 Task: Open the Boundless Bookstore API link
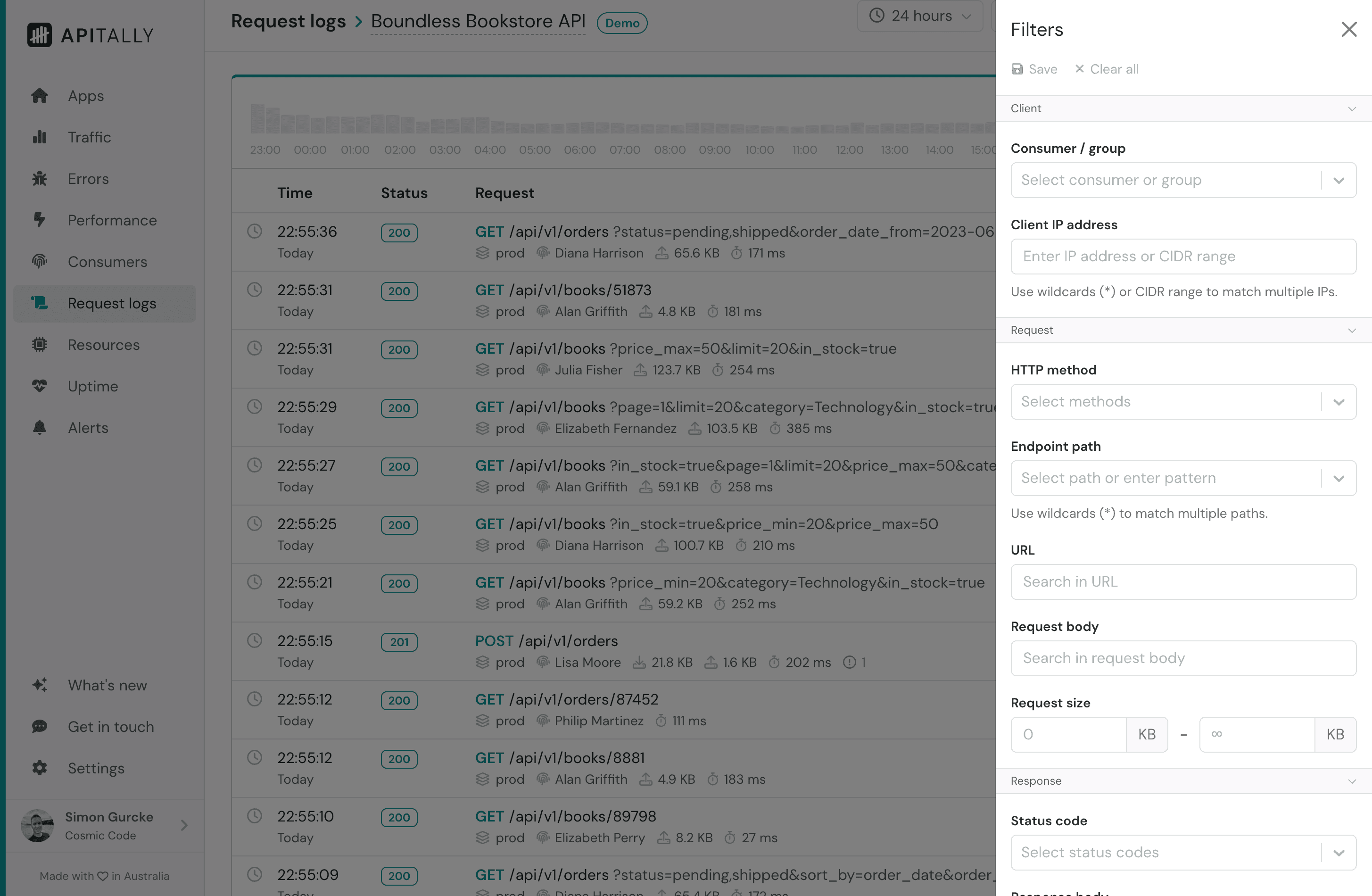(477, 21)
